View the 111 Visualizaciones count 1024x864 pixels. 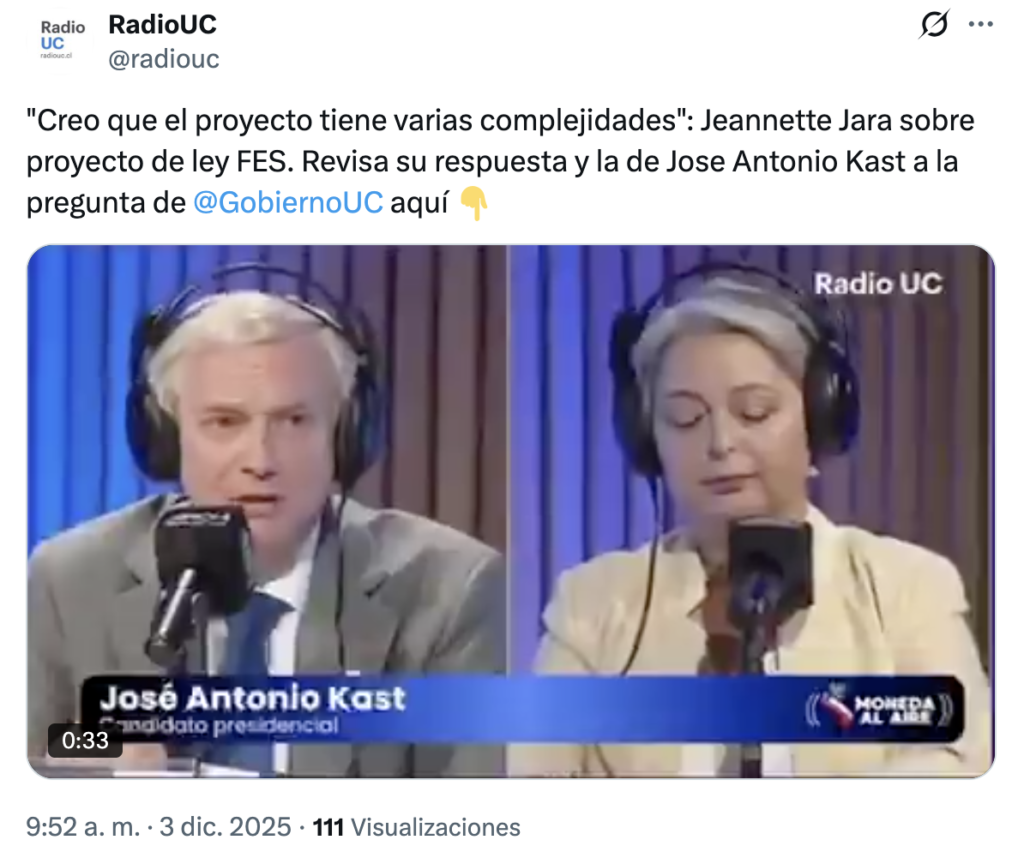(417, 827)
